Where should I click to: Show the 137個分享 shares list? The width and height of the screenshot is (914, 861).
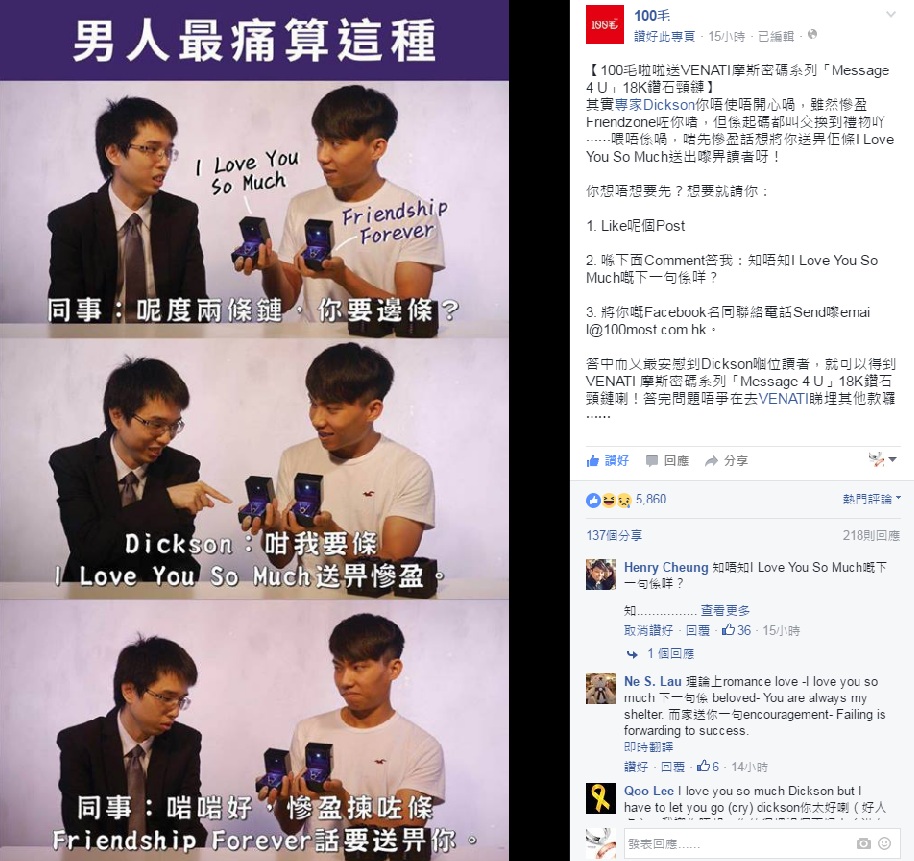point(614,535)
